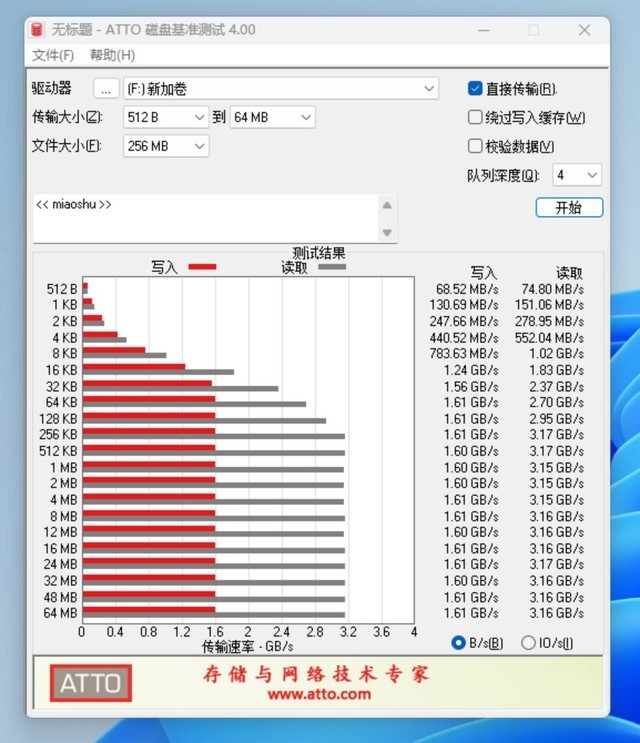Open the queue depth dropdown showing 4
The height and width of the screenshot is (743, 640).
coord(577,175)
